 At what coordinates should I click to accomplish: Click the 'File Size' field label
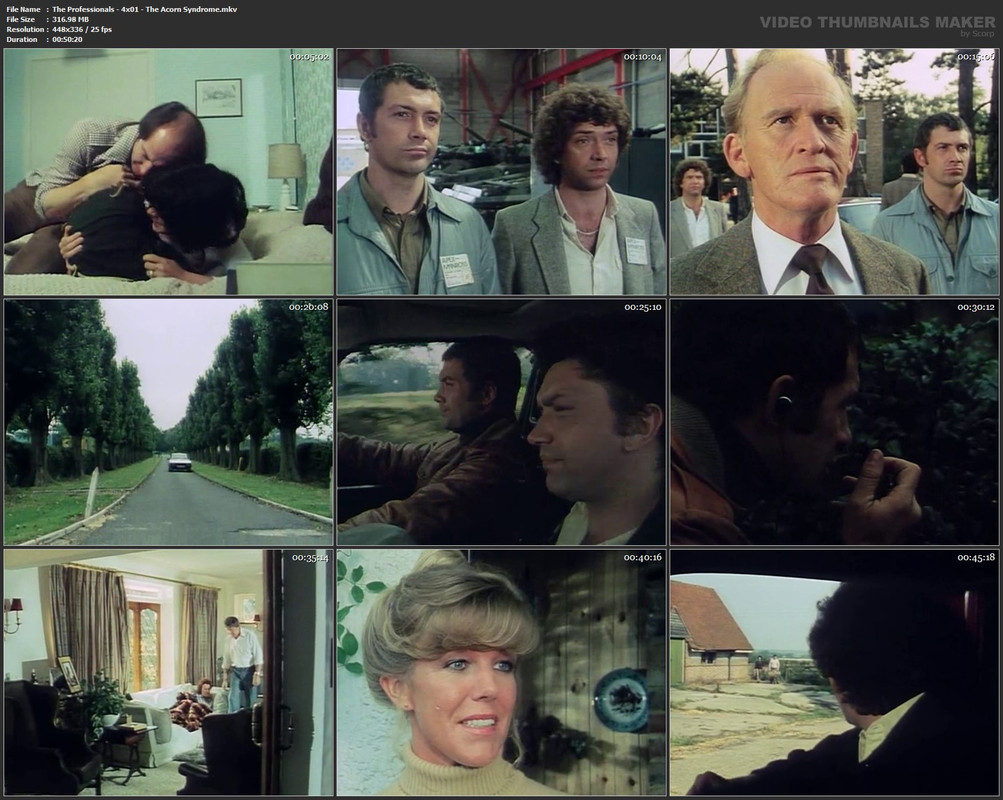click(x=20, y=19)
